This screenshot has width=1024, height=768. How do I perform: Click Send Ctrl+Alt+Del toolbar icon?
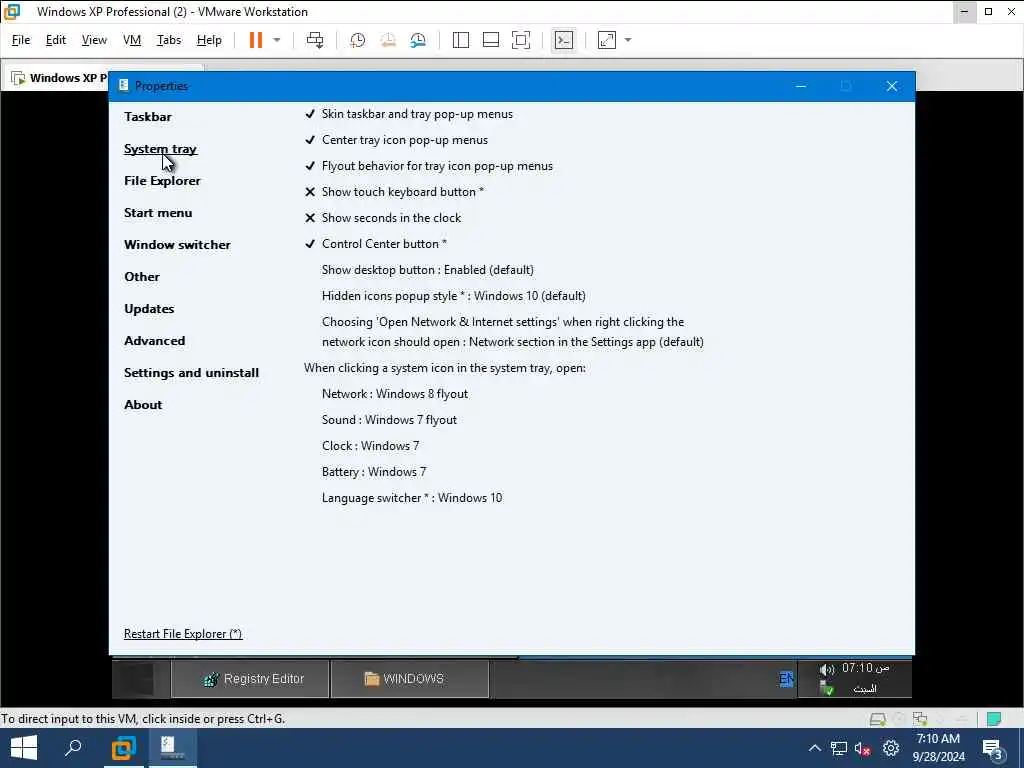(315, 40)
